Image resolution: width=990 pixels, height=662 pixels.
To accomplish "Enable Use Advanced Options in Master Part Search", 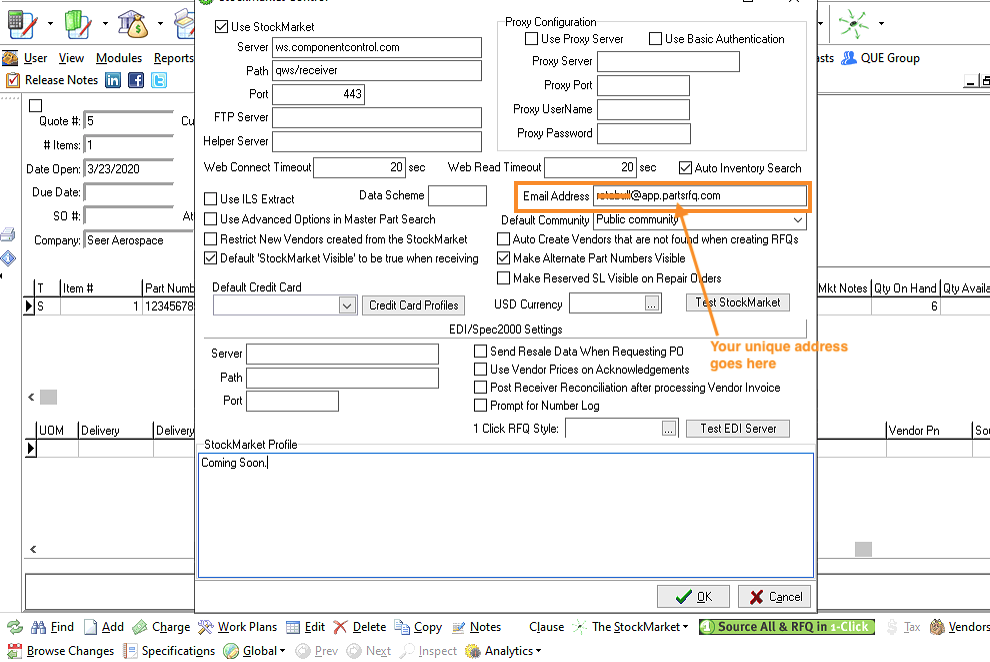I will point(211,219).
